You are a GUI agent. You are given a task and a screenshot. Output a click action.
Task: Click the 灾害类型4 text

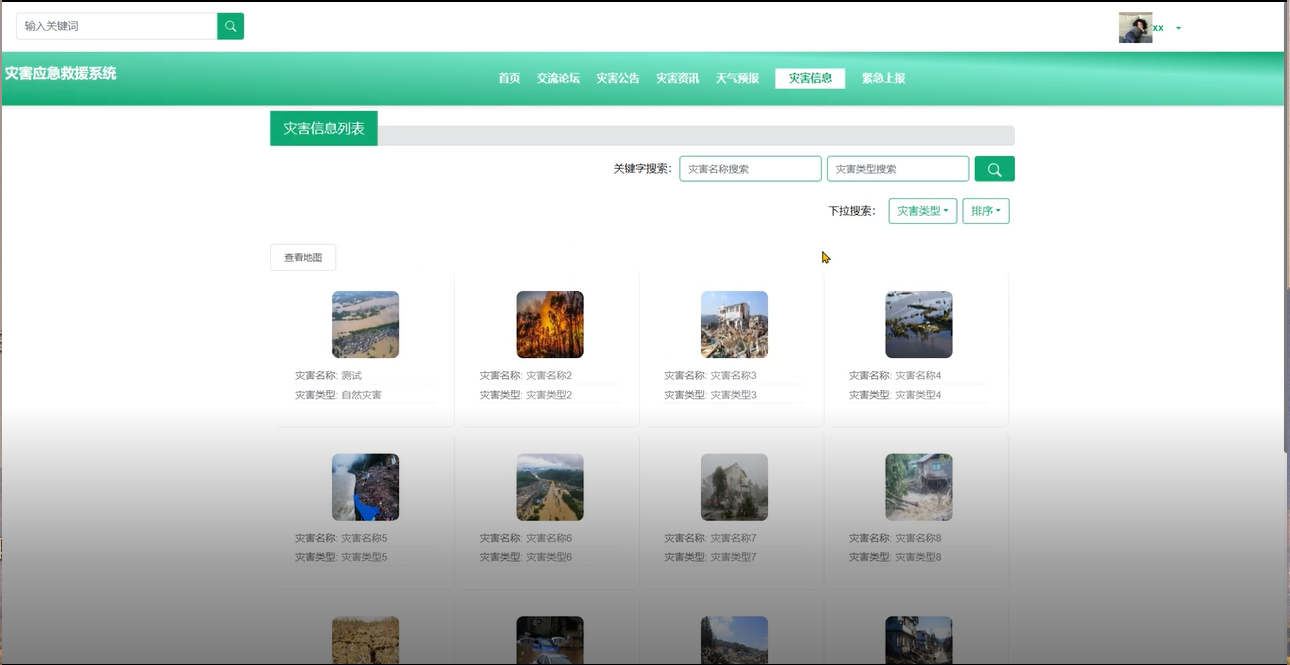coord(918,395)
